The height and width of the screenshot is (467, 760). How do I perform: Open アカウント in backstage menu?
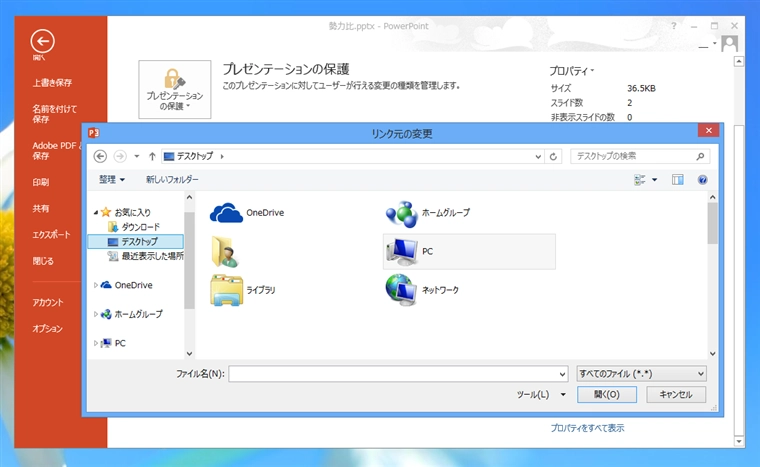tap(48, 303)
